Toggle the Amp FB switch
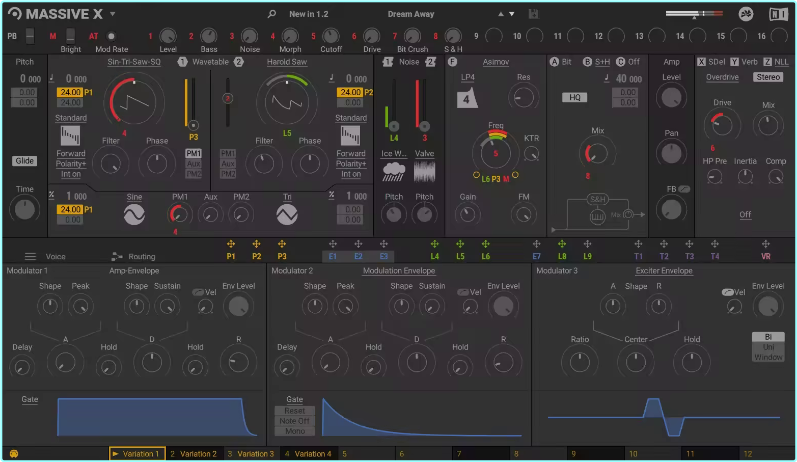This screenshot has height=462, width=797. [684, 189]
